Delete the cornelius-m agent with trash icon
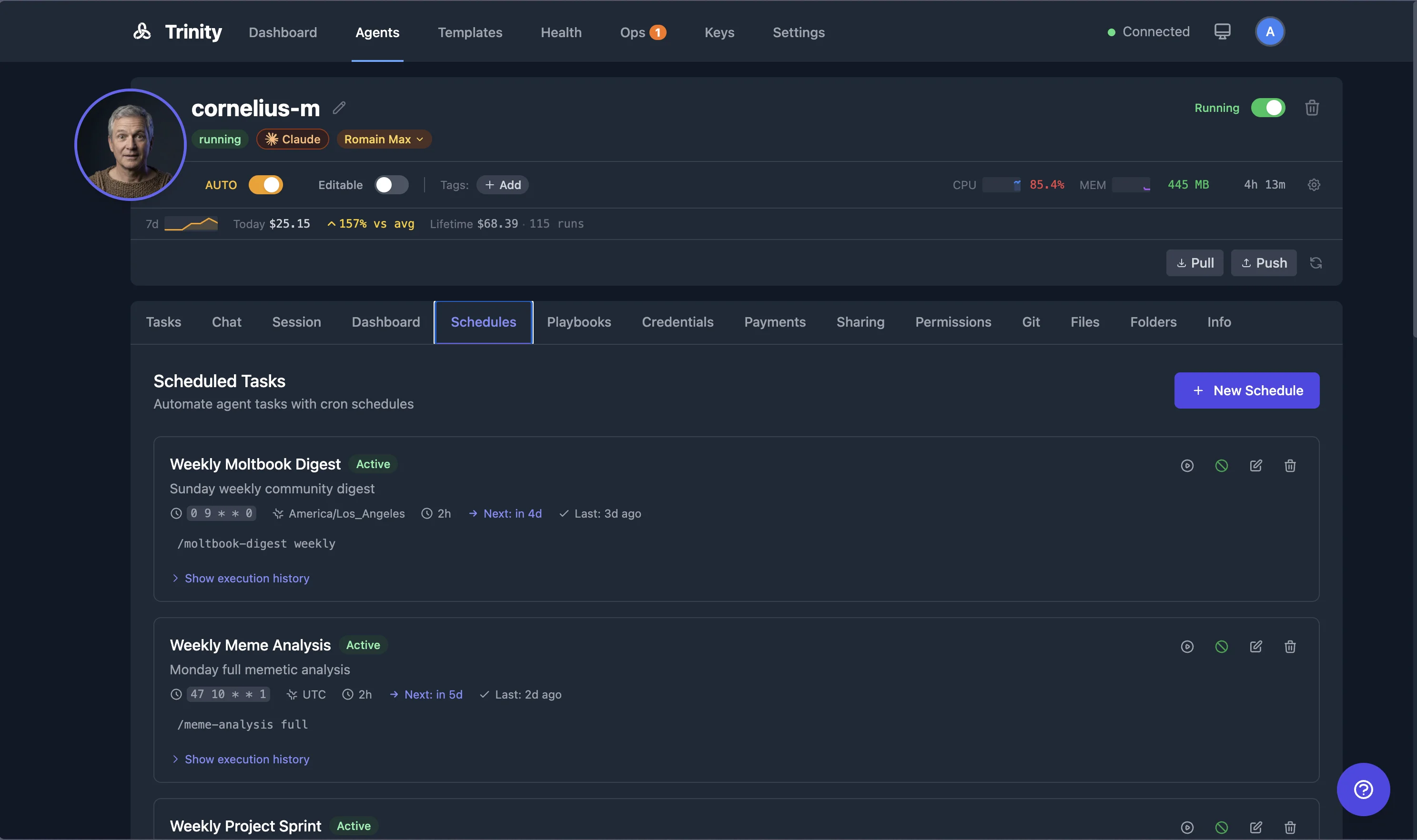This screenshot has height=840, width=1417. (1312, 108)
